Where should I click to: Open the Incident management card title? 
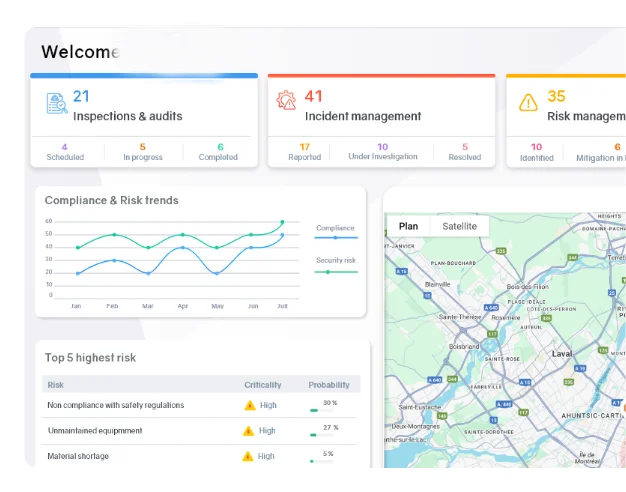363,116
